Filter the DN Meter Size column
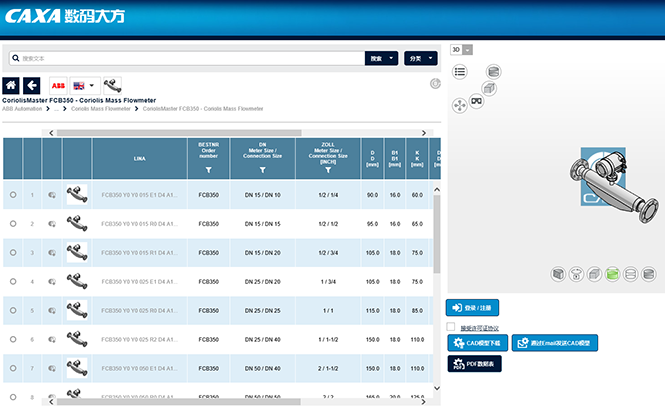This screenshot has width=665, height=412. coord(263,170)
